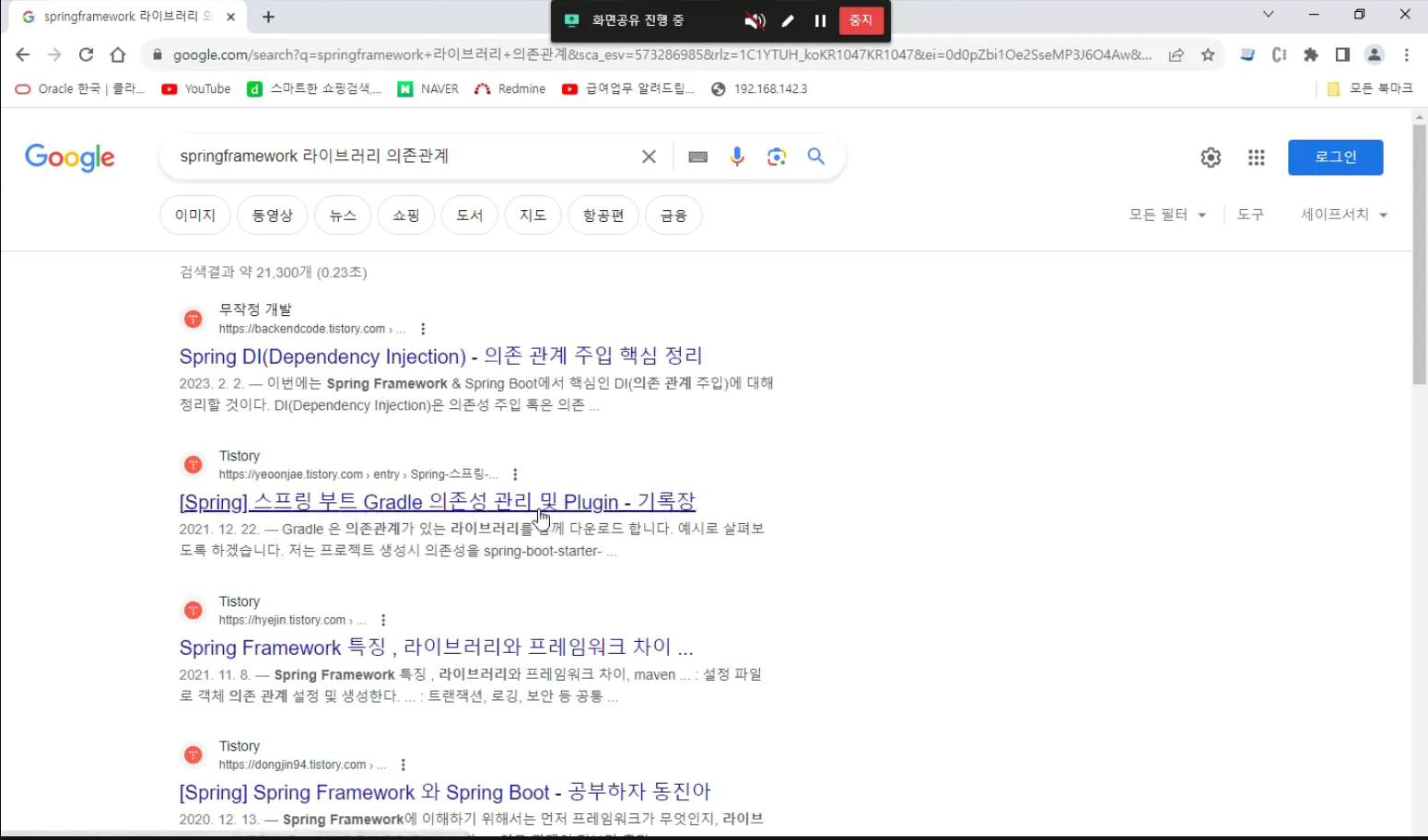The height and width of the screenshot is (840, 1428).
Task: Open the Redmine bookmark
Action: [510, 88]
